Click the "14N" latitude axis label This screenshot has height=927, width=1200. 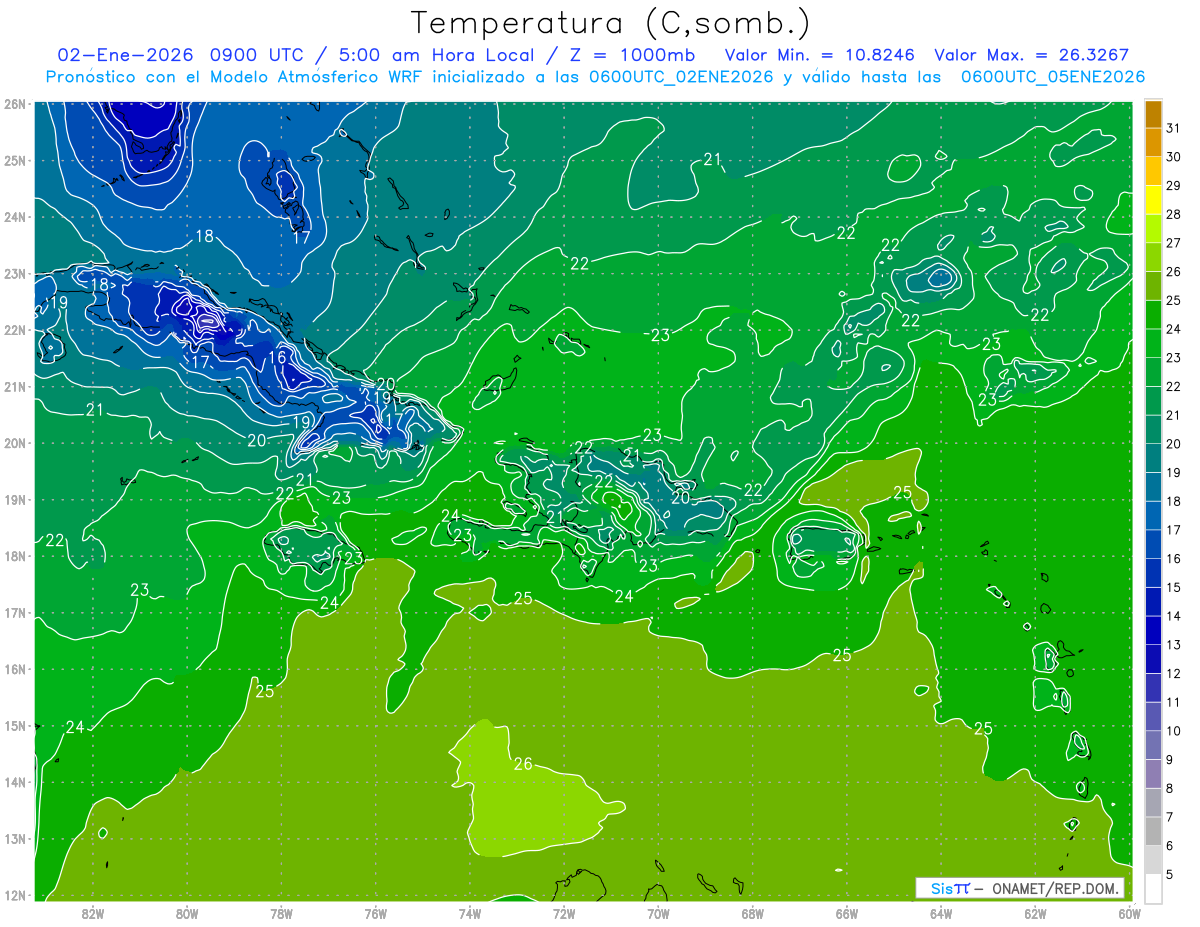point(14,782)
